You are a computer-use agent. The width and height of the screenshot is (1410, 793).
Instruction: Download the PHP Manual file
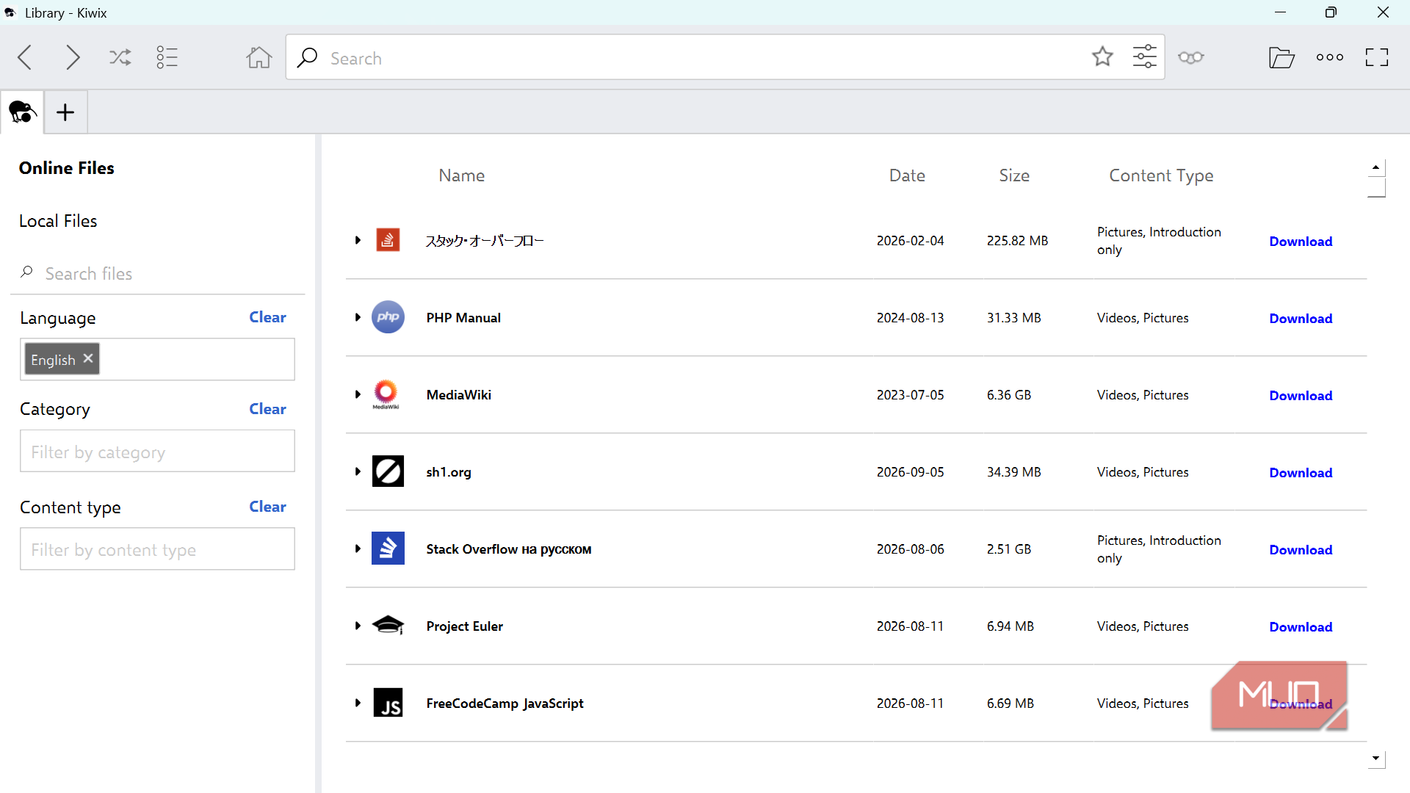click(x=1300, y=318)
